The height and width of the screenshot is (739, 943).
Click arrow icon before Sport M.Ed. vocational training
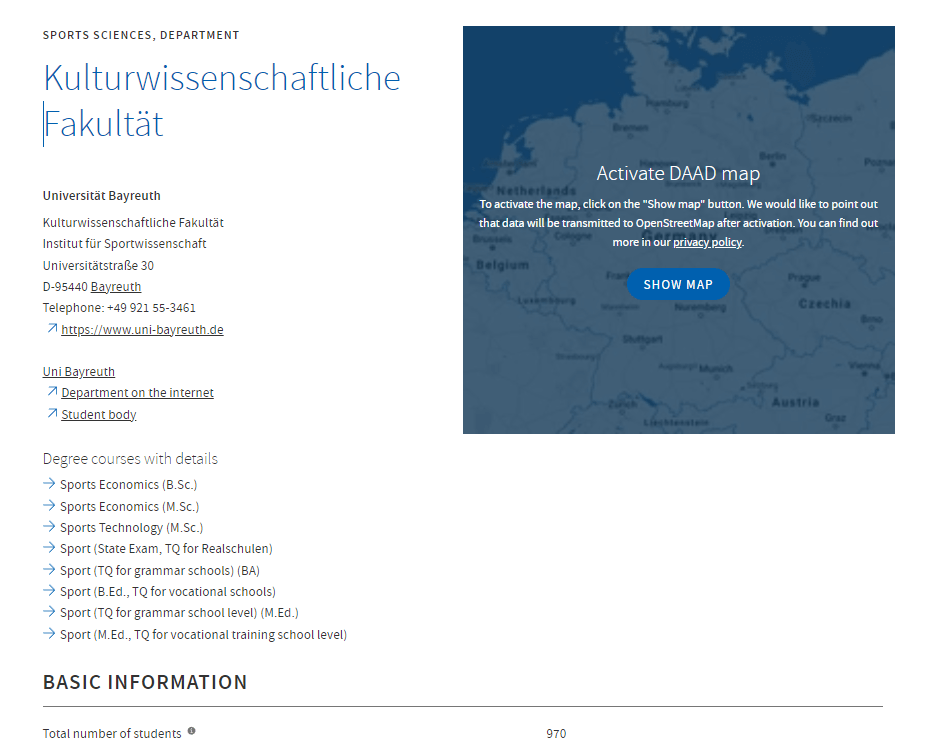click(49, 633)
